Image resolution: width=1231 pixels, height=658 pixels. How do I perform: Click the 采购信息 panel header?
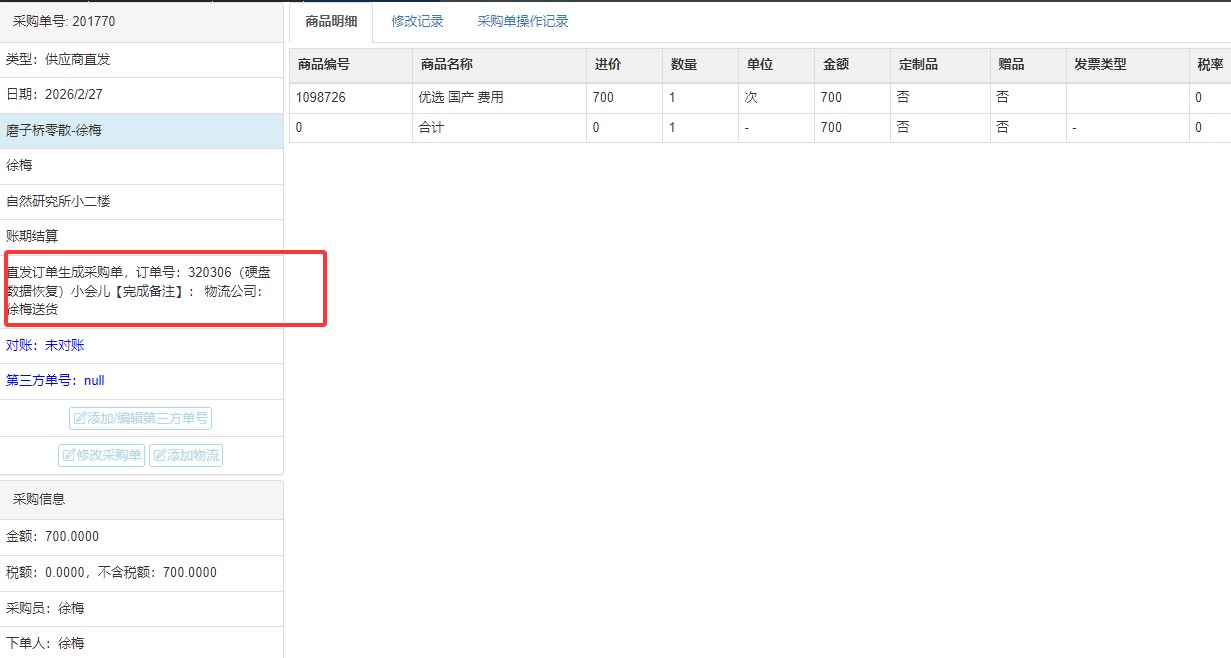39,499
